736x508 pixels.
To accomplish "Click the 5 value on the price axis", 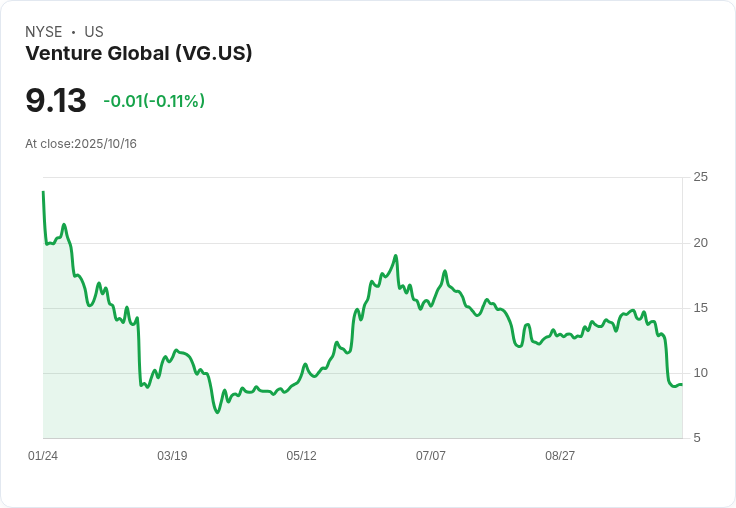I will point(697,438).
